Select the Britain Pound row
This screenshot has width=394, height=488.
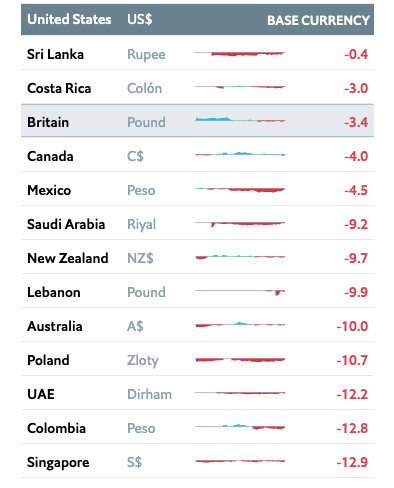coord(197,121)
